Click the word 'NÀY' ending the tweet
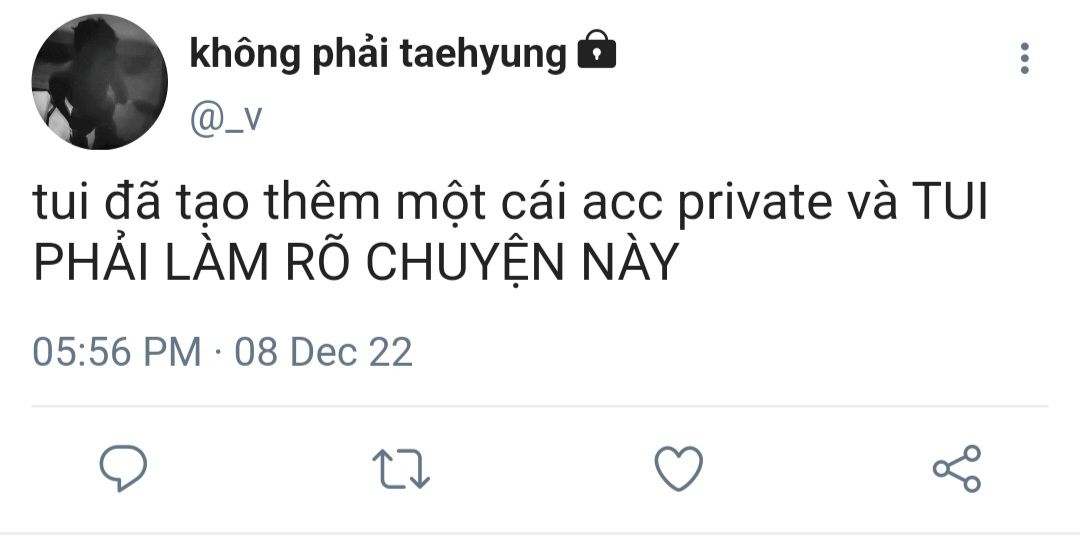Screen dimensions: 1080x543 coord(631,262)
